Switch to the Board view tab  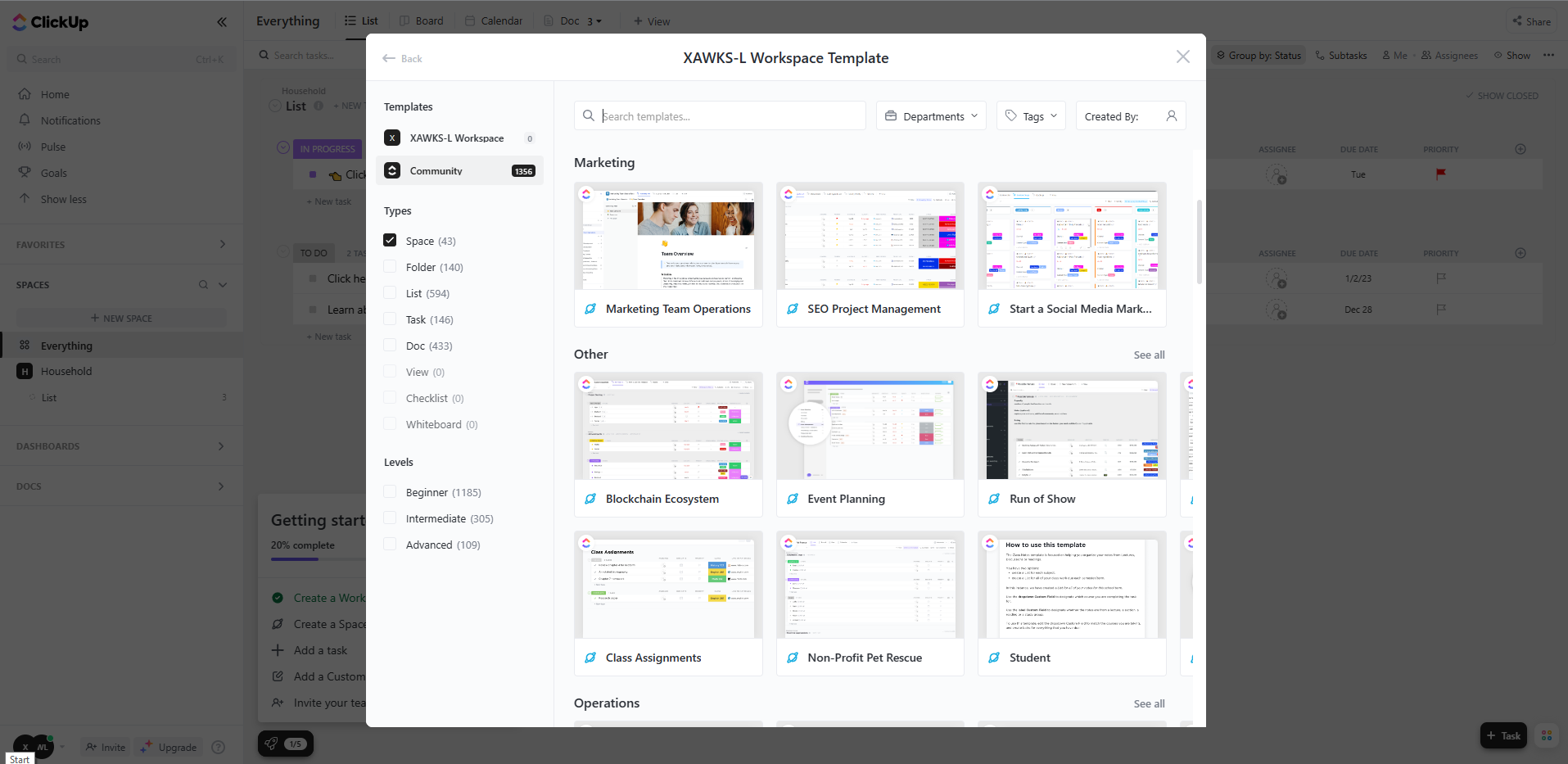coord(422,21)
